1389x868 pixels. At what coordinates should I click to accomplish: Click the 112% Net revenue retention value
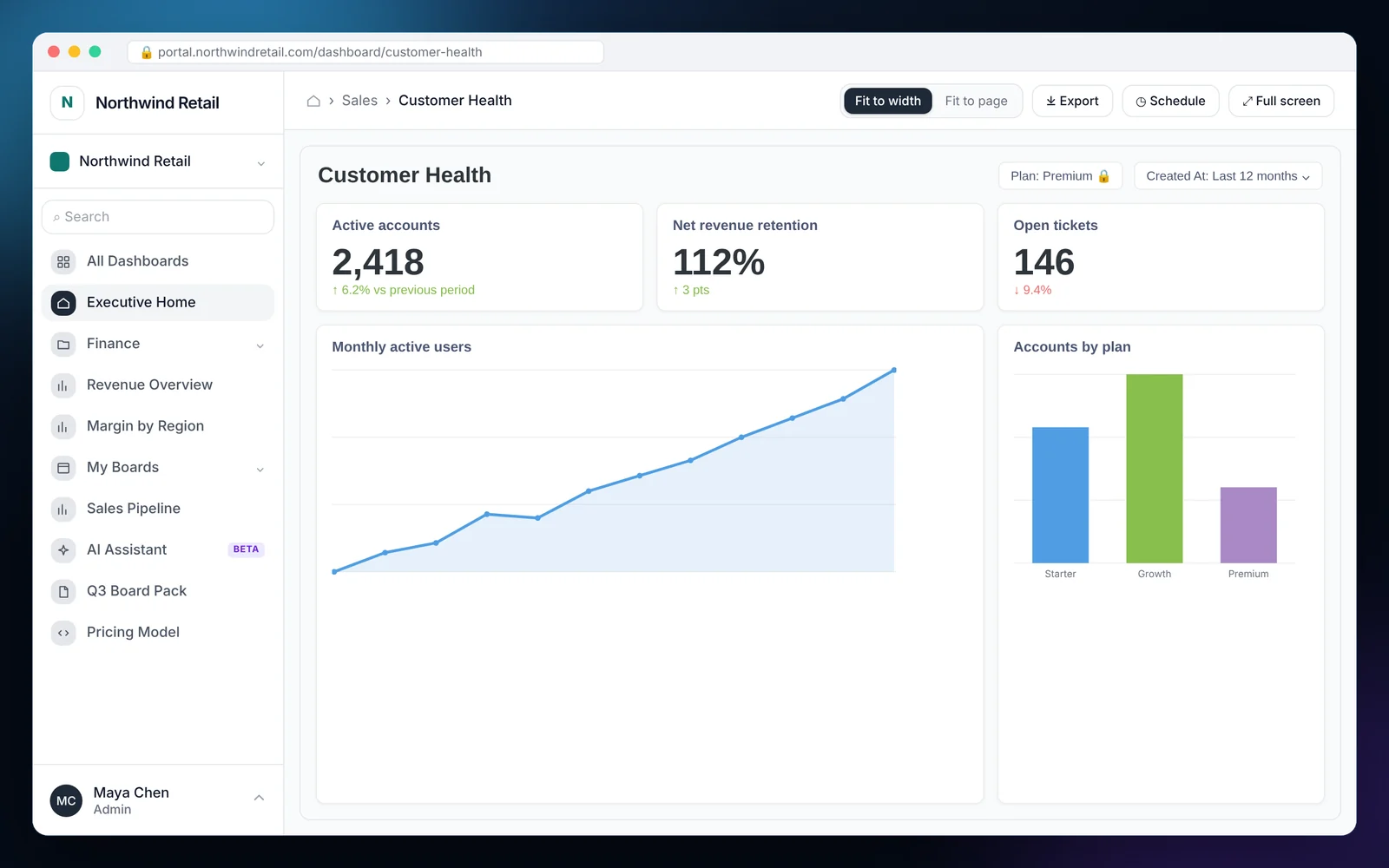pyautogui.click(x=719, y=262)
